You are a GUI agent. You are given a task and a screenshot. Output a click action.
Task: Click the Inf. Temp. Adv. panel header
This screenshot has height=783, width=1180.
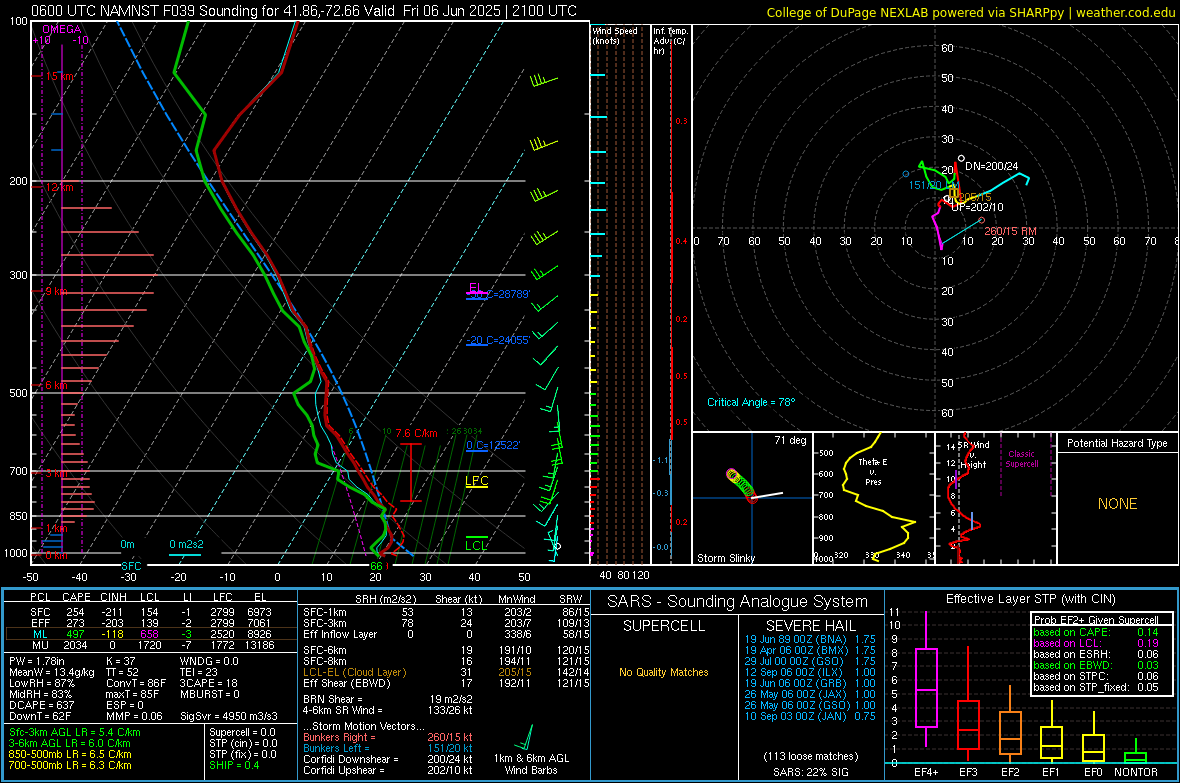click(x=670, y=41)
